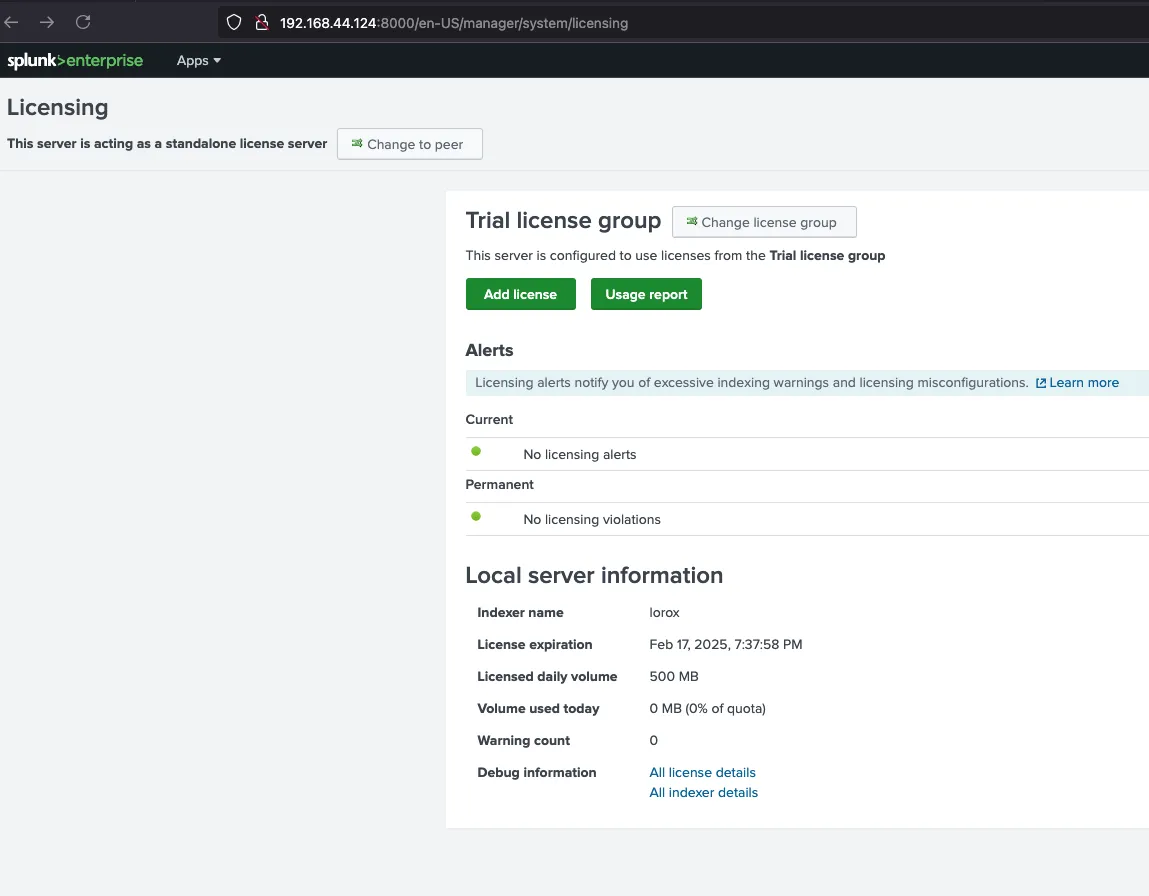Open the Change license group option
1149x896 pixels.
pos(764,222)
